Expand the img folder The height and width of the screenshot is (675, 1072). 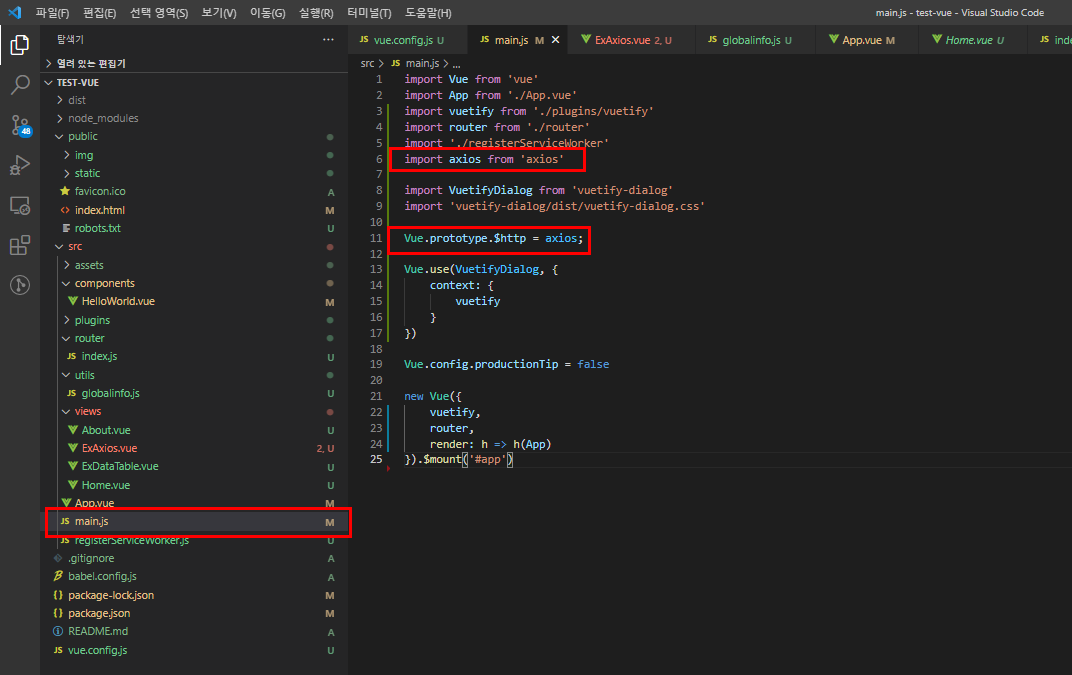(194, 155)
